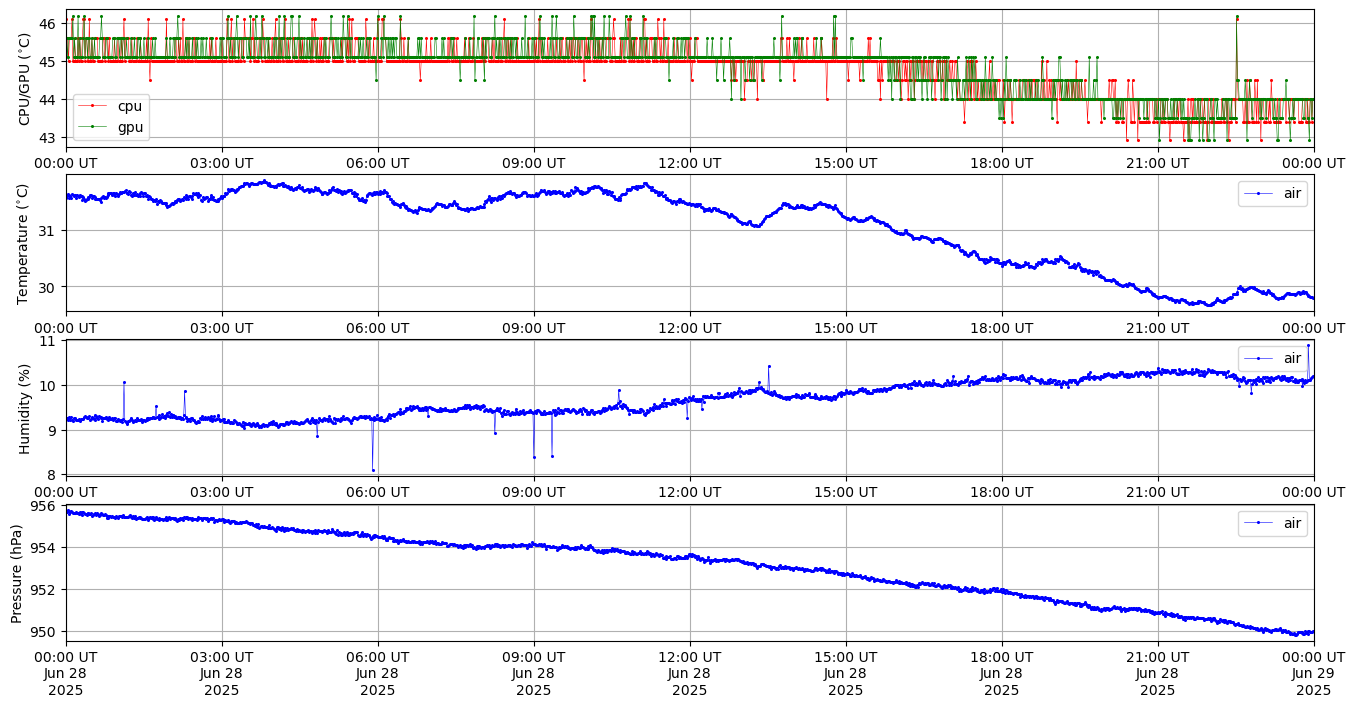Click '21:00 UT' under the Humidity plot
The image size is (1355, 707).
(1158, 492)
